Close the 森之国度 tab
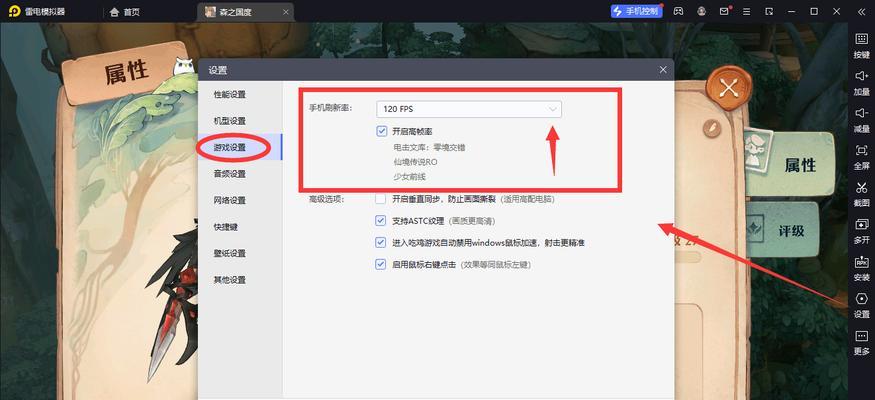The image size is (875, 400). (x=286, y=12)
